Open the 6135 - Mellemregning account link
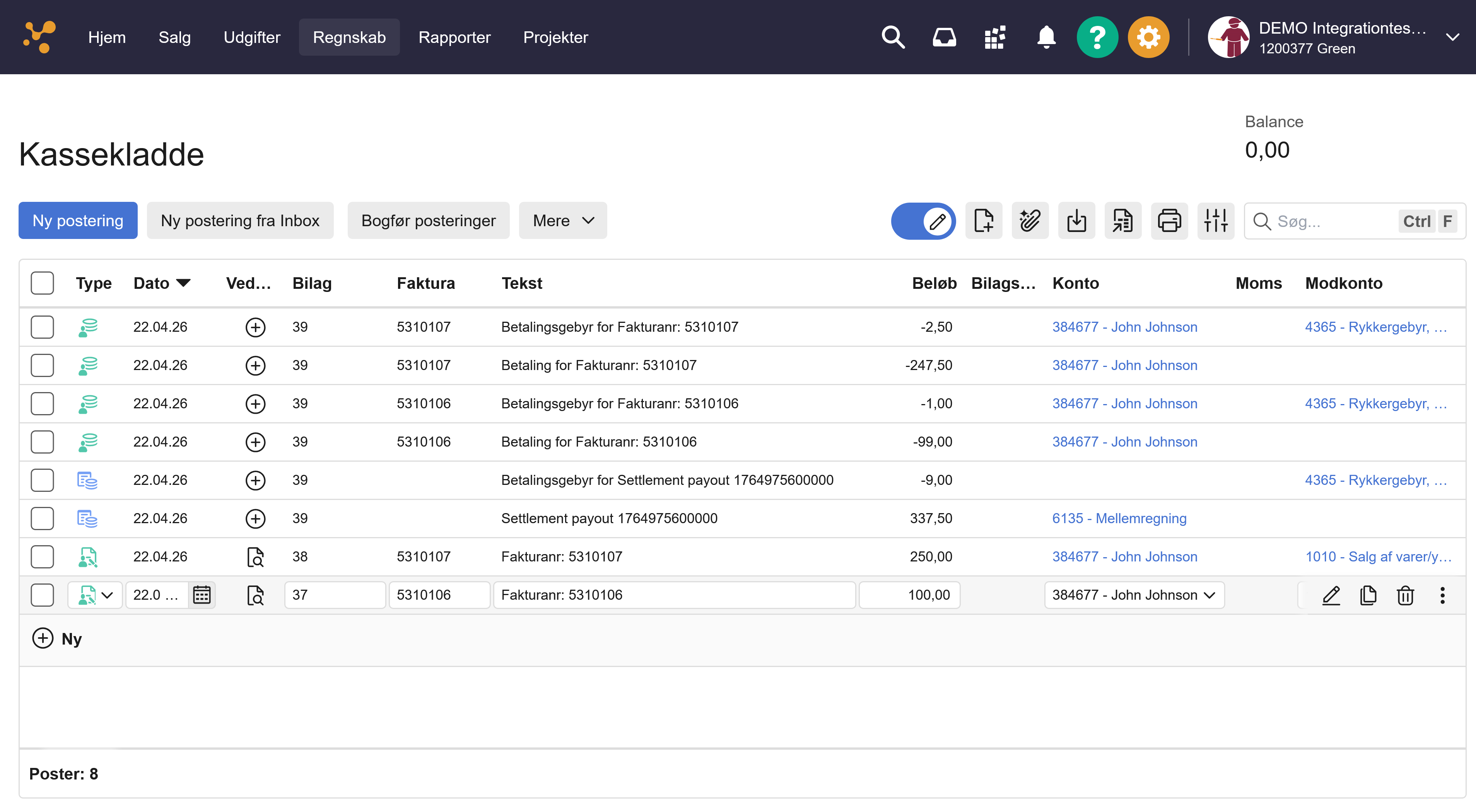 tap(1119, 518)
